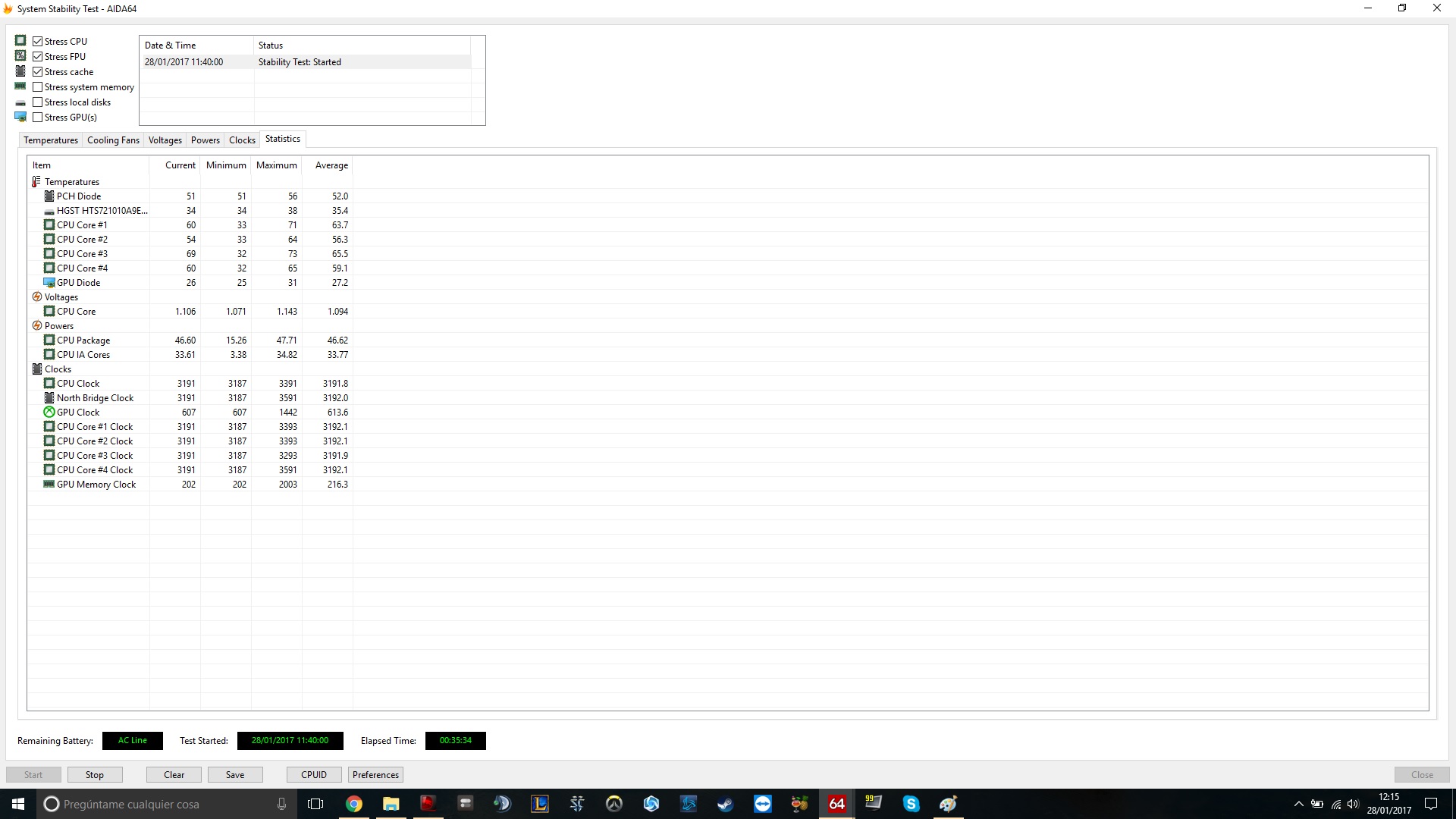Click the RAM icon left of Stress system memory

coord(20,86)
